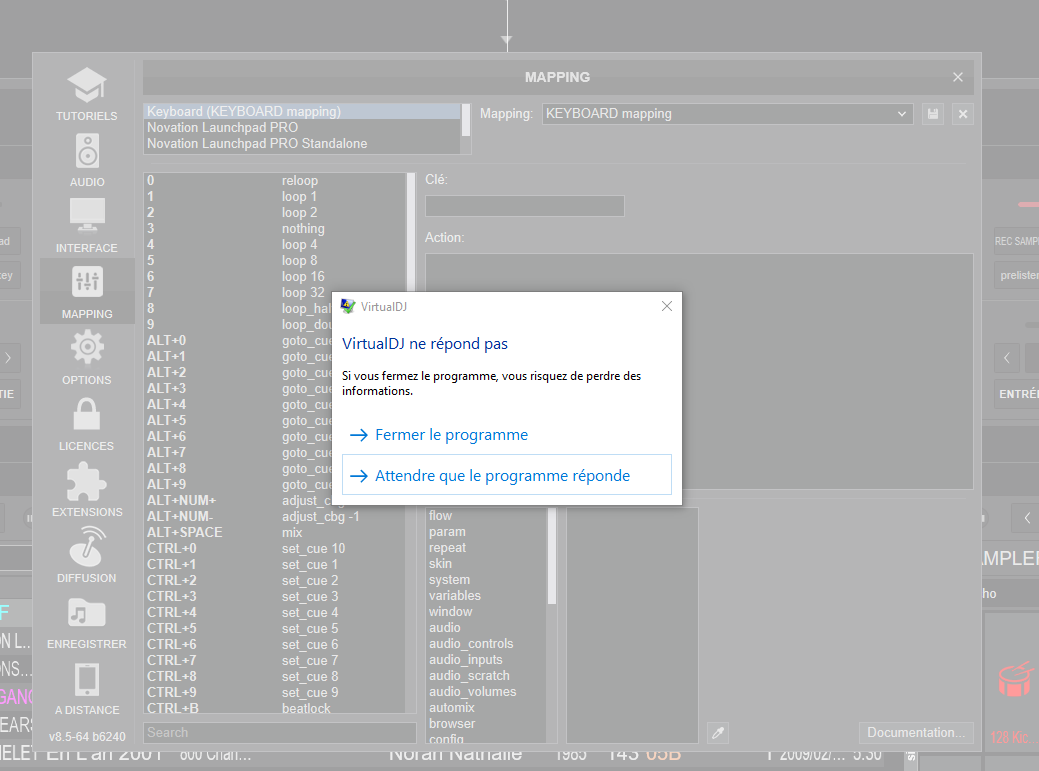Save the current mapping with disk icon
The width and height of the screenshot is (1039, 771).
[933, 114]
